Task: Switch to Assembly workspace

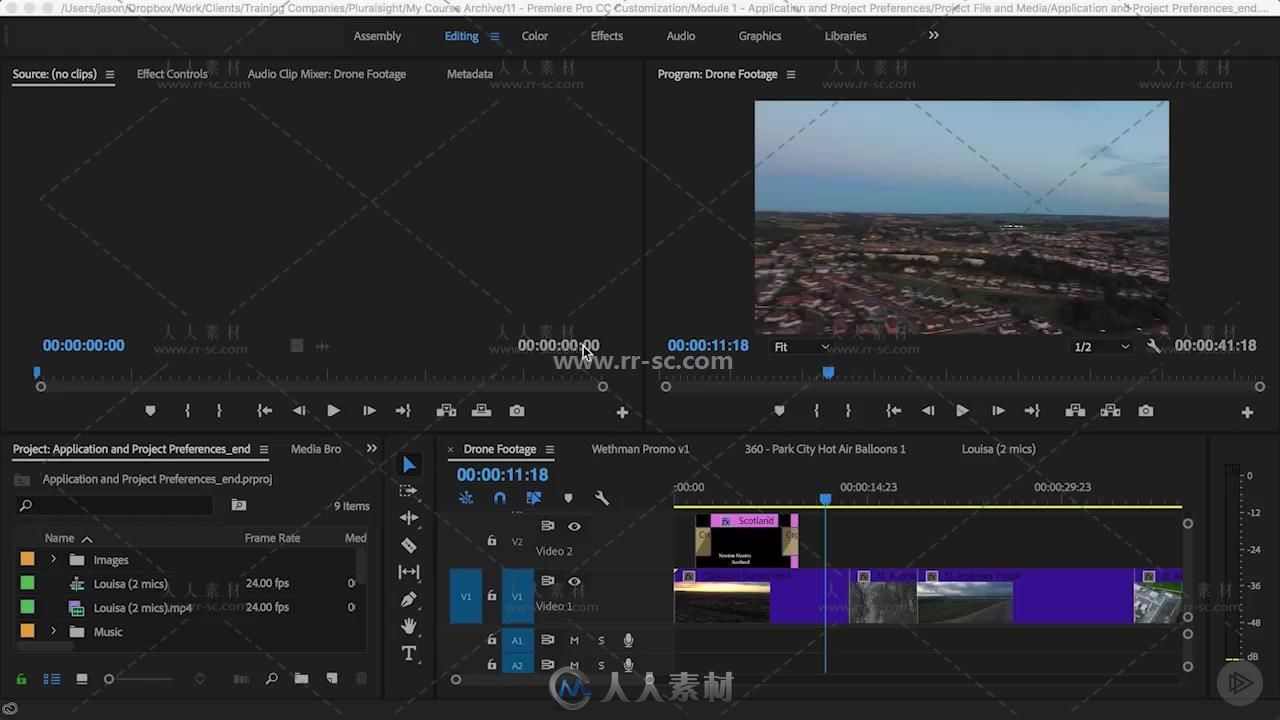Action: coord(377,36)
